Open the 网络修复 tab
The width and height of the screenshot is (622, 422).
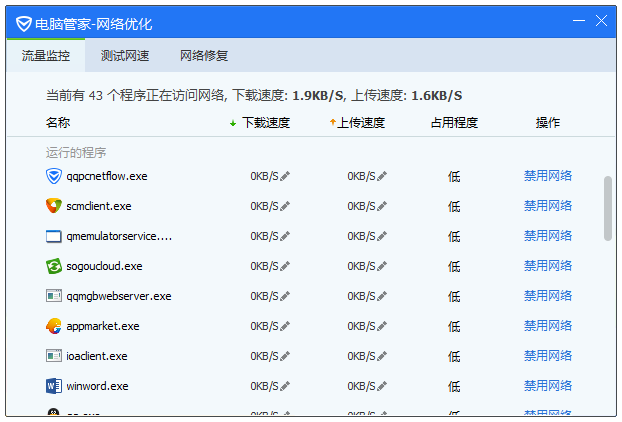point(204,56)
